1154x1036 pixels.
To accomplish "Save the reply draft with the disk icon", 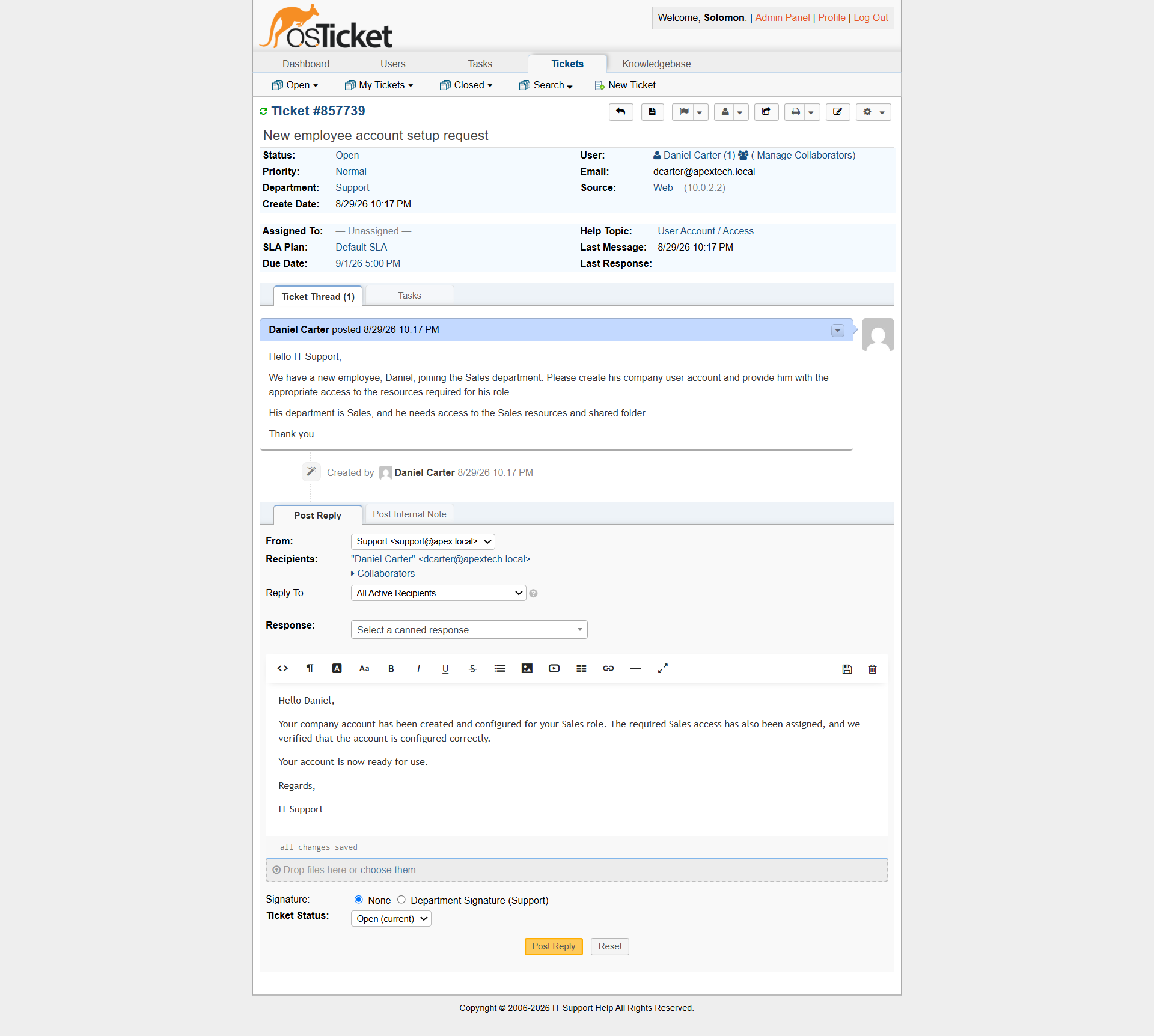I will 847,669.
